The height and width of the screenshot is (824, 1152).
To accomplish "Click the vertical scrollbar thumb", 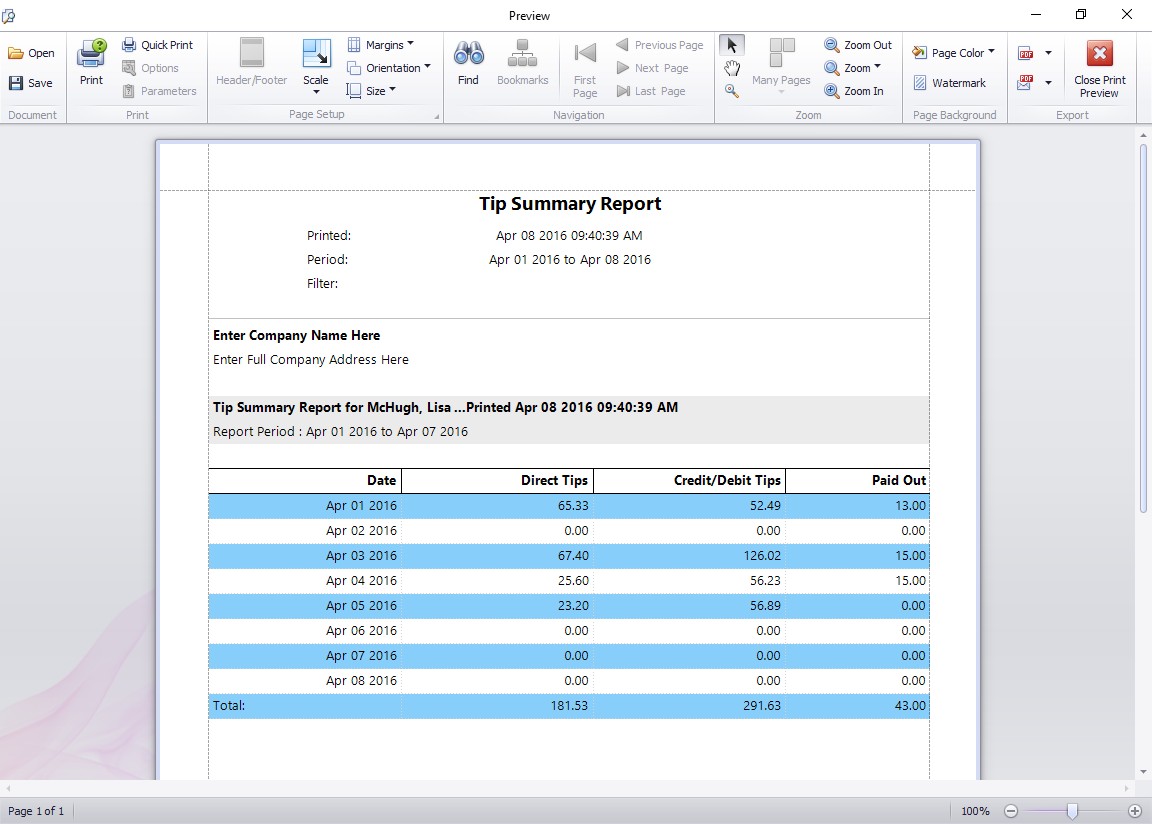I will [1143, 328].
